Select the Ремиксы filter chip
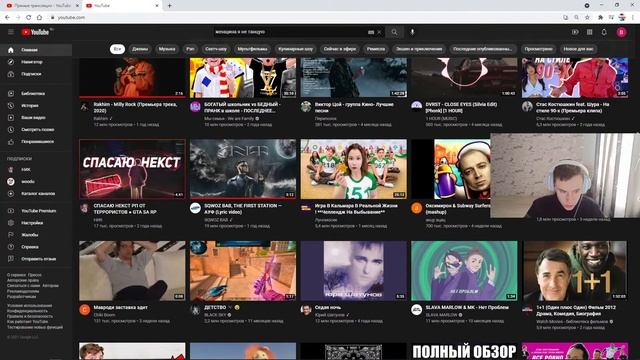Viewport: 640px width, 360px height. pos(376,49)
